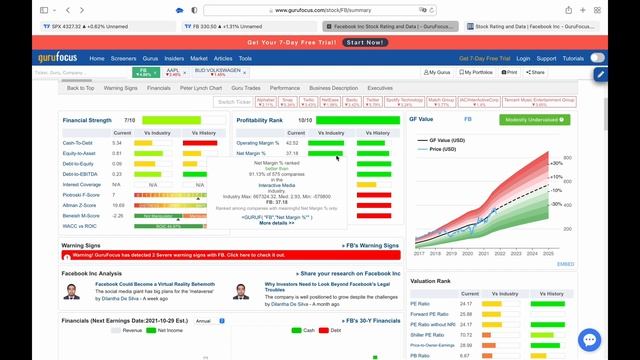The image size is (640, 360).
Task: Open the Annual financials period dropdown
Action: pyautogui.click(x=203, y=321)
